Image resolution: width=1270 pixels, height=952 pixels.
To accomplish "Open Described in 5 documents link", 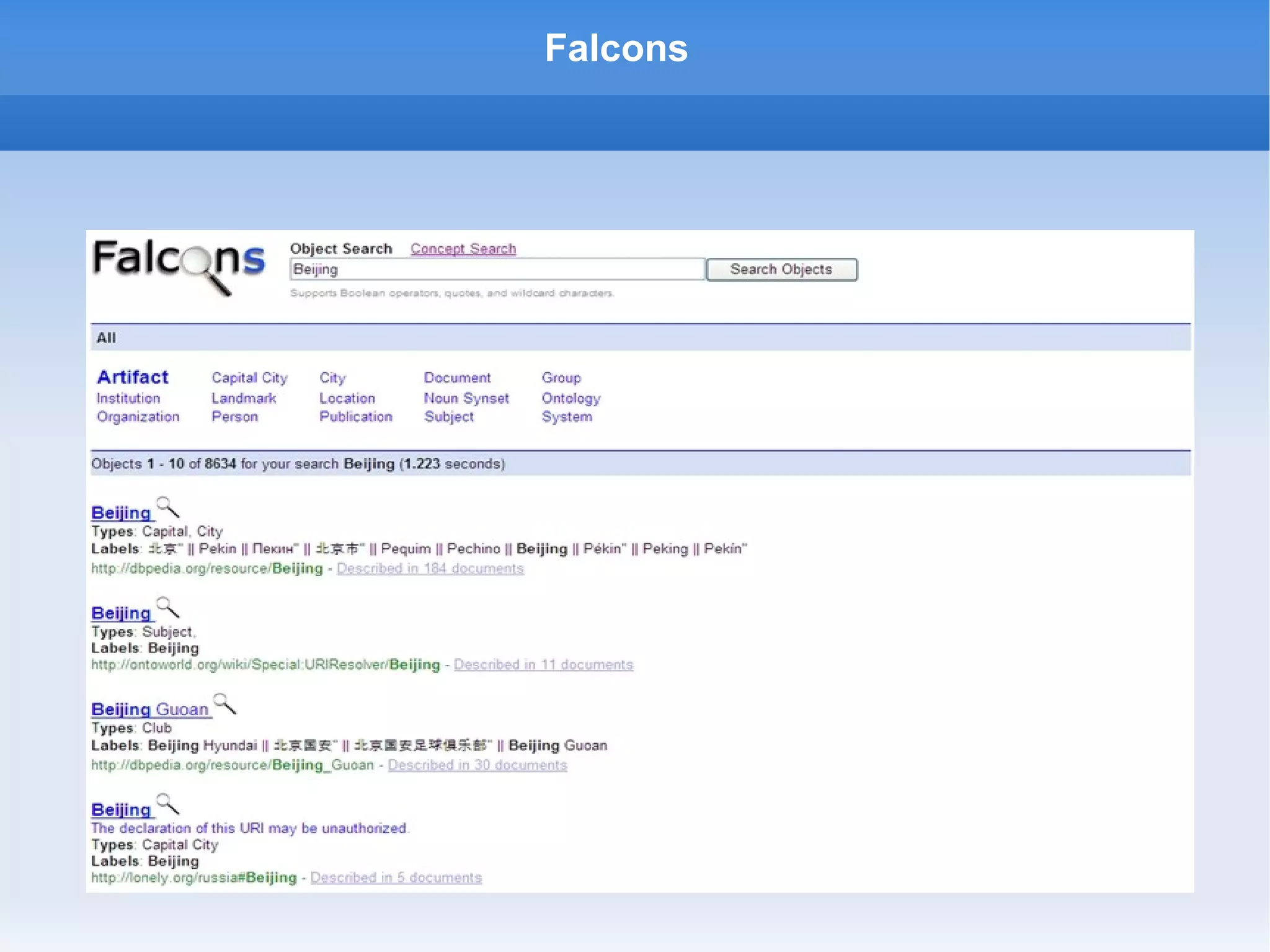I will 396,878.
